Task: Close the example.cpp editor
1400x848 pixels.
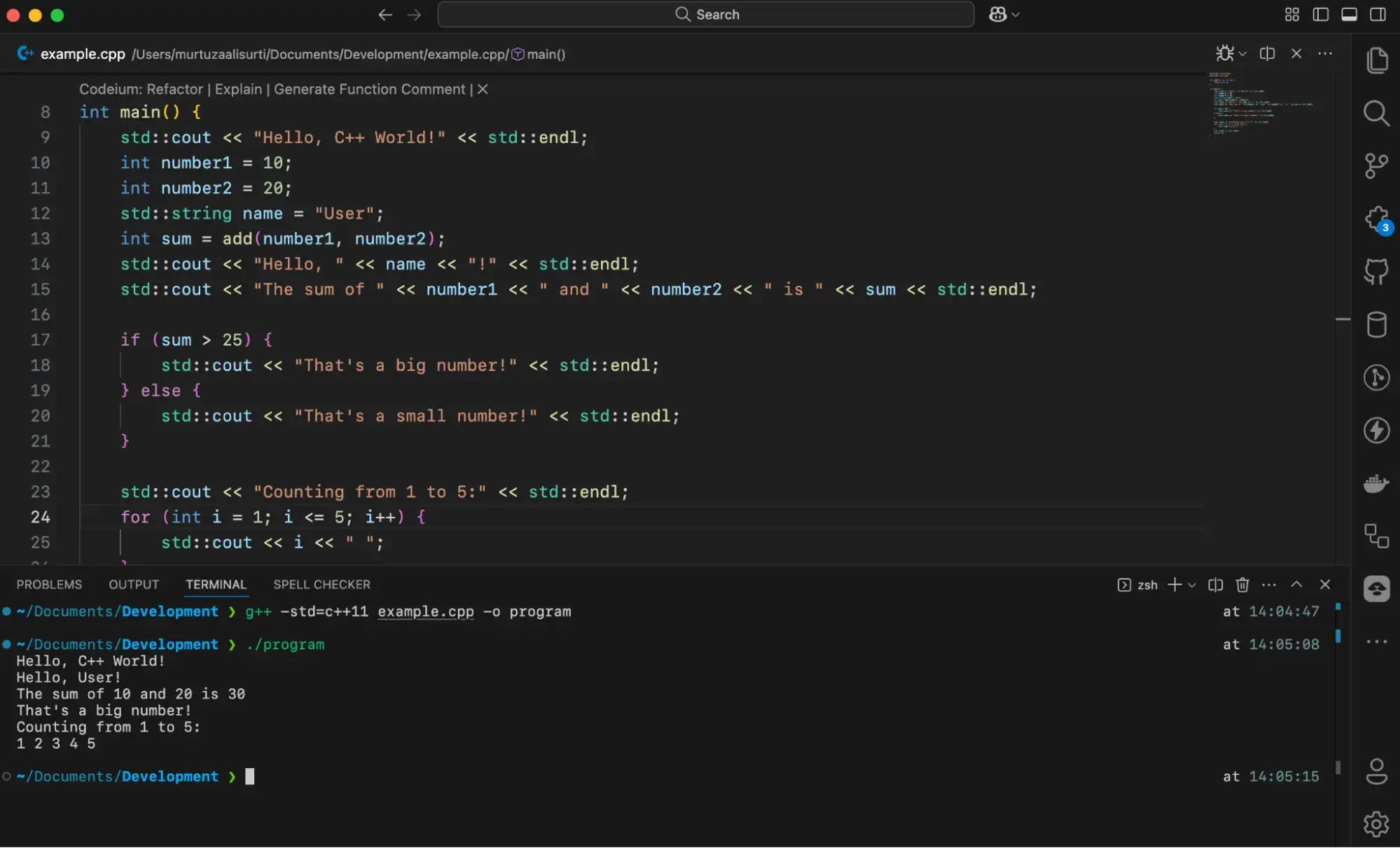Action: coord(1296,53)
